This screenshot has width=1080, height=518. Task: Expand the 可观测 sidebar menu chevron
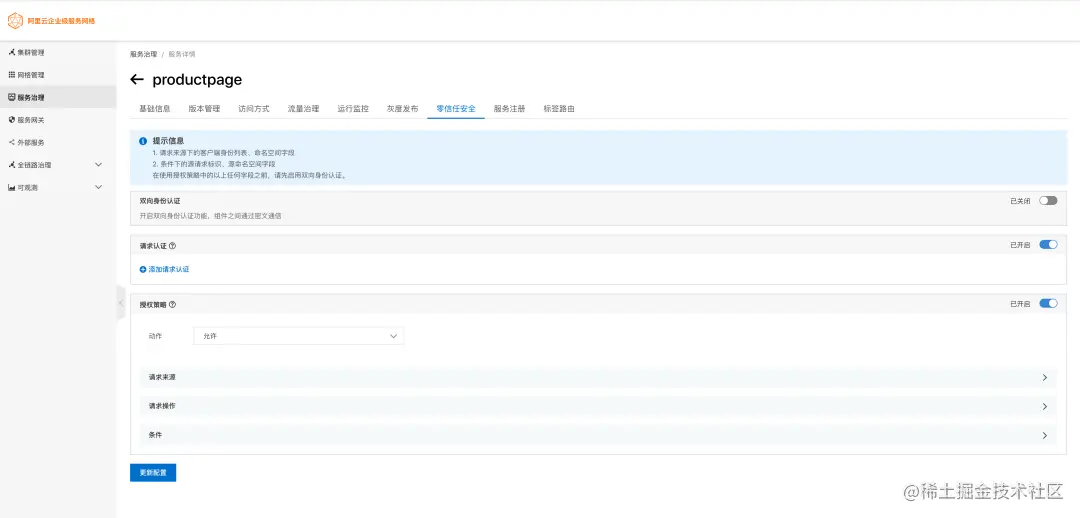[x=98, y=187]
